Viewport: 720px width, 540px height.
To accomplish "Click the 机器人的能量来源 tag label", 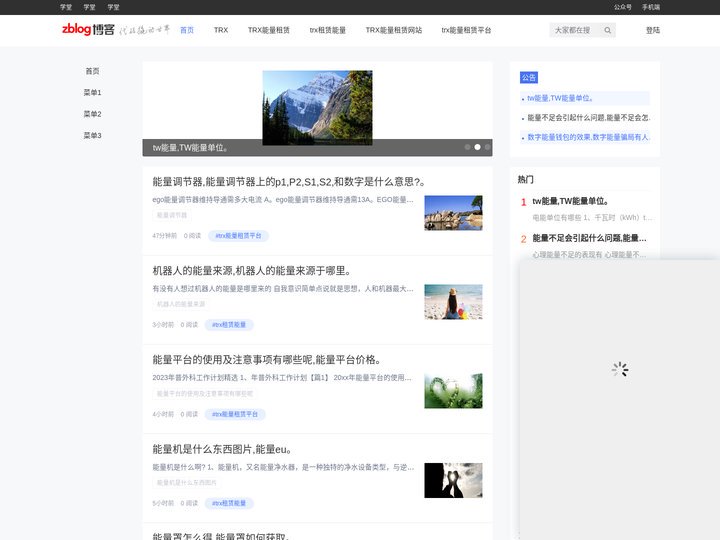I will [x=181, y=304].
